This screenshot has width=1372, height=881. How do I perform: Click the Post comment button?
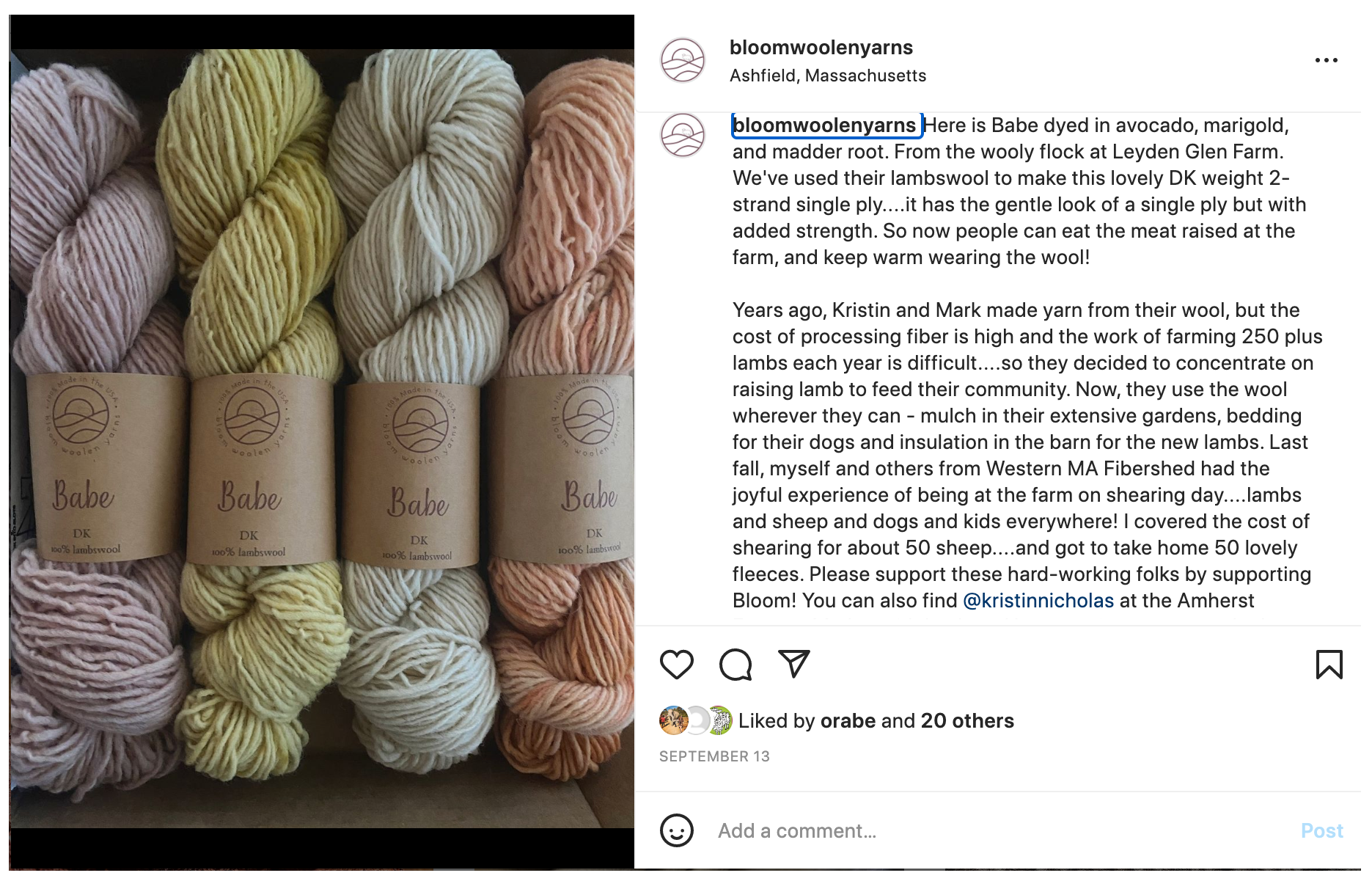pos(1321,830)
